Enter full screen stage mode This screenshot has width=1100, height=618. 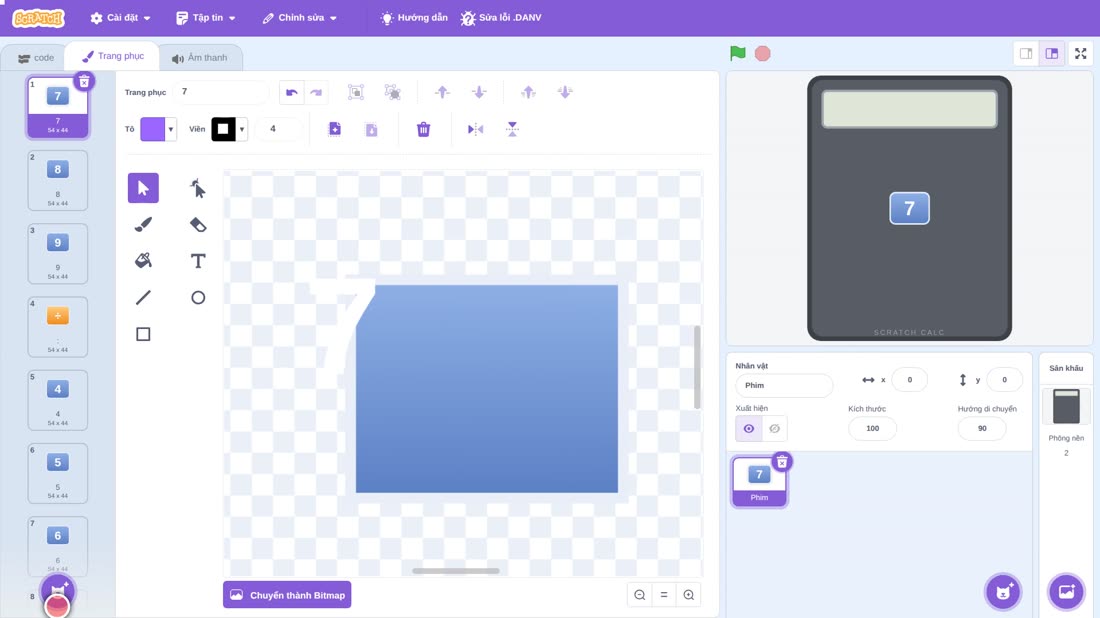coord(1080,53)
